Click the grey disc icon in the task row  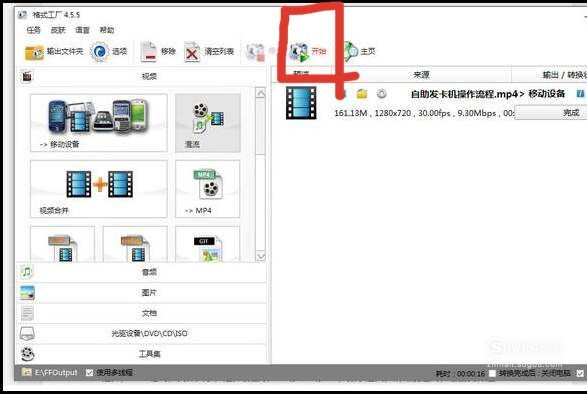(381, 93)
